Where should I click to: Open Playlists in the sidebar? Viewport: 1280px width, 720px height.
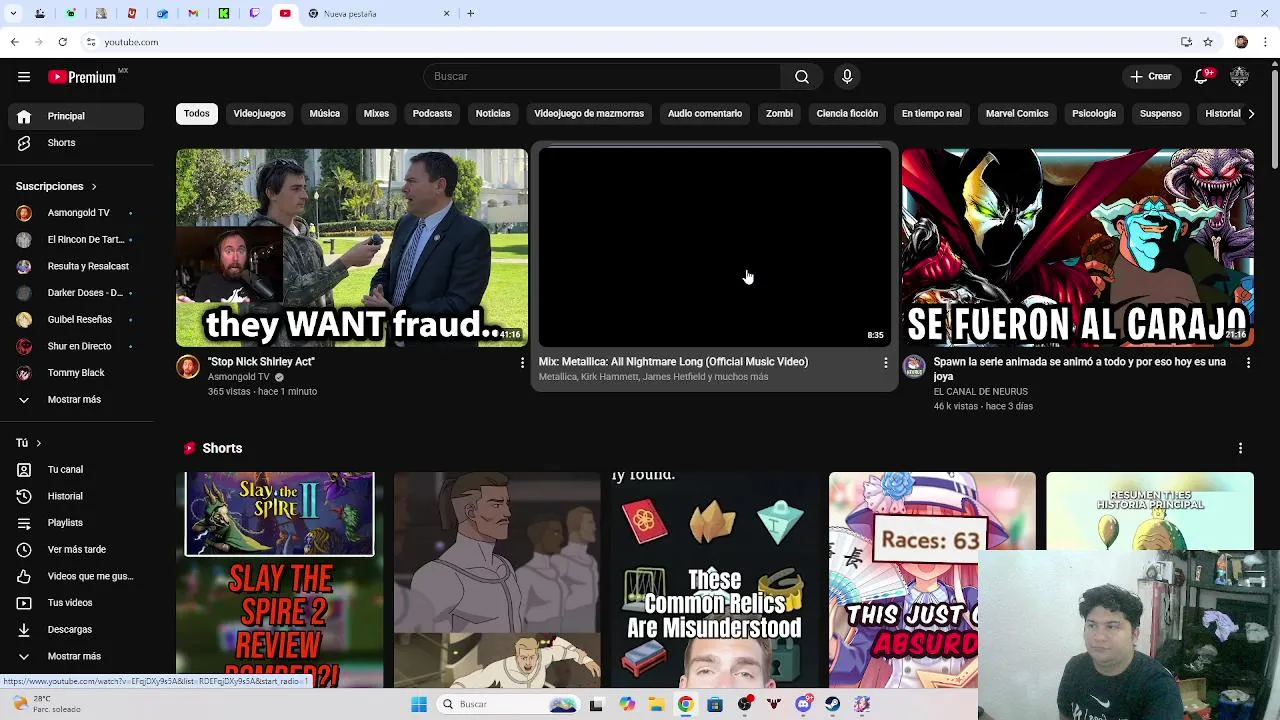(x=76, y=523)
